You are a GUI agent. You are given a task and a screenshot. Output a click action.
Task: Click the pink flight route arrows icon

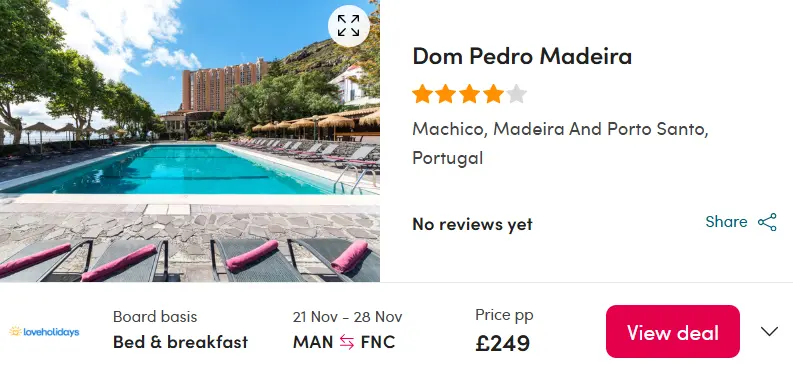(x=347, y=342)
